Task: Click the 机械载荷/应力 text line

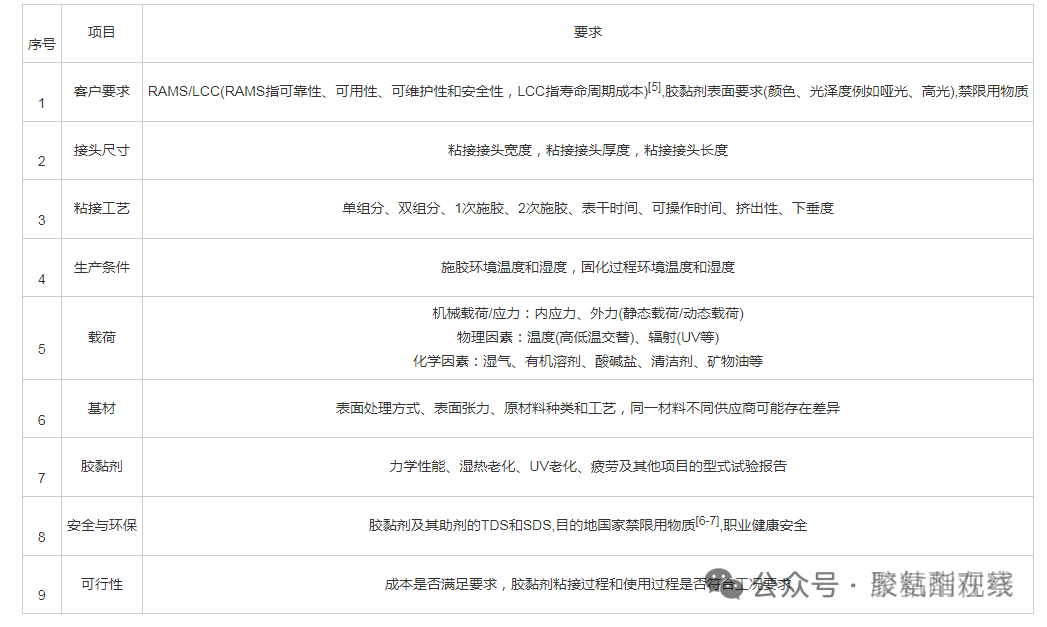Action: pos(587,313)
